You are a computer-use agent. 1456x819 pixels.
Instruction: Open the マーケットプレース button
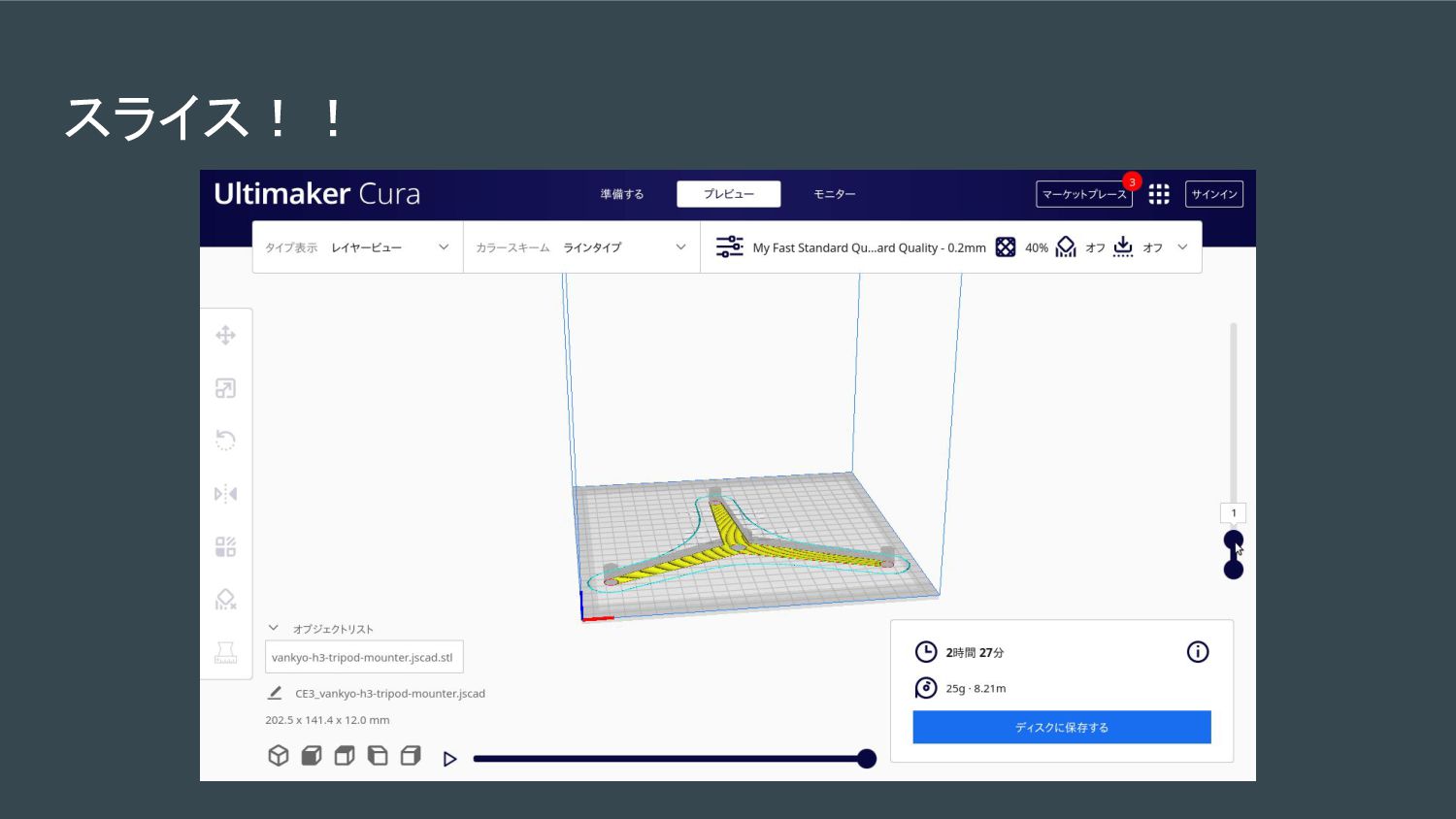(x=1084, y=194)
